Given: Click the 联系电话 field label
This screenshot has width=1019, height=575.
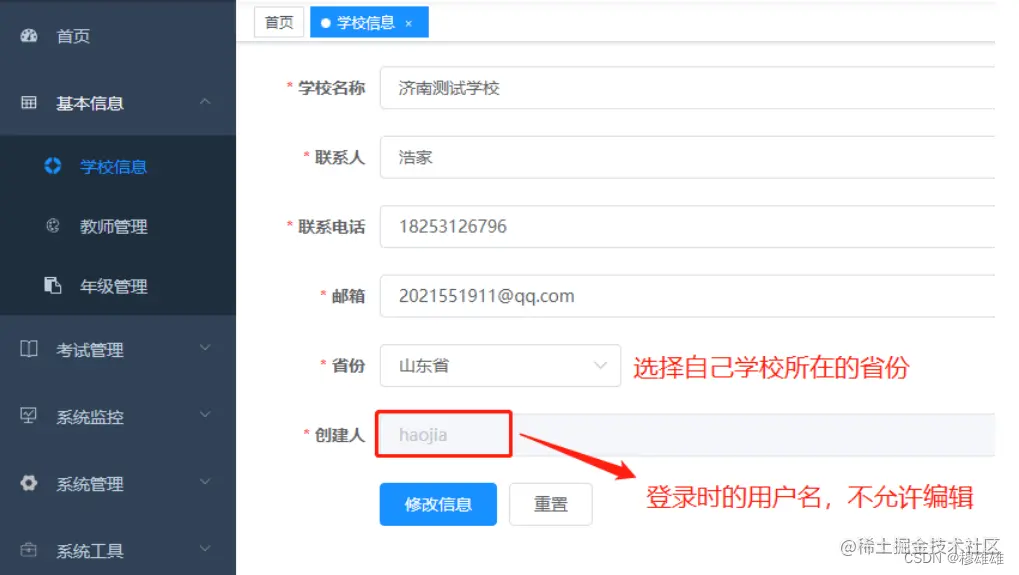Looking at the screenshot, I should click(331, 227).
